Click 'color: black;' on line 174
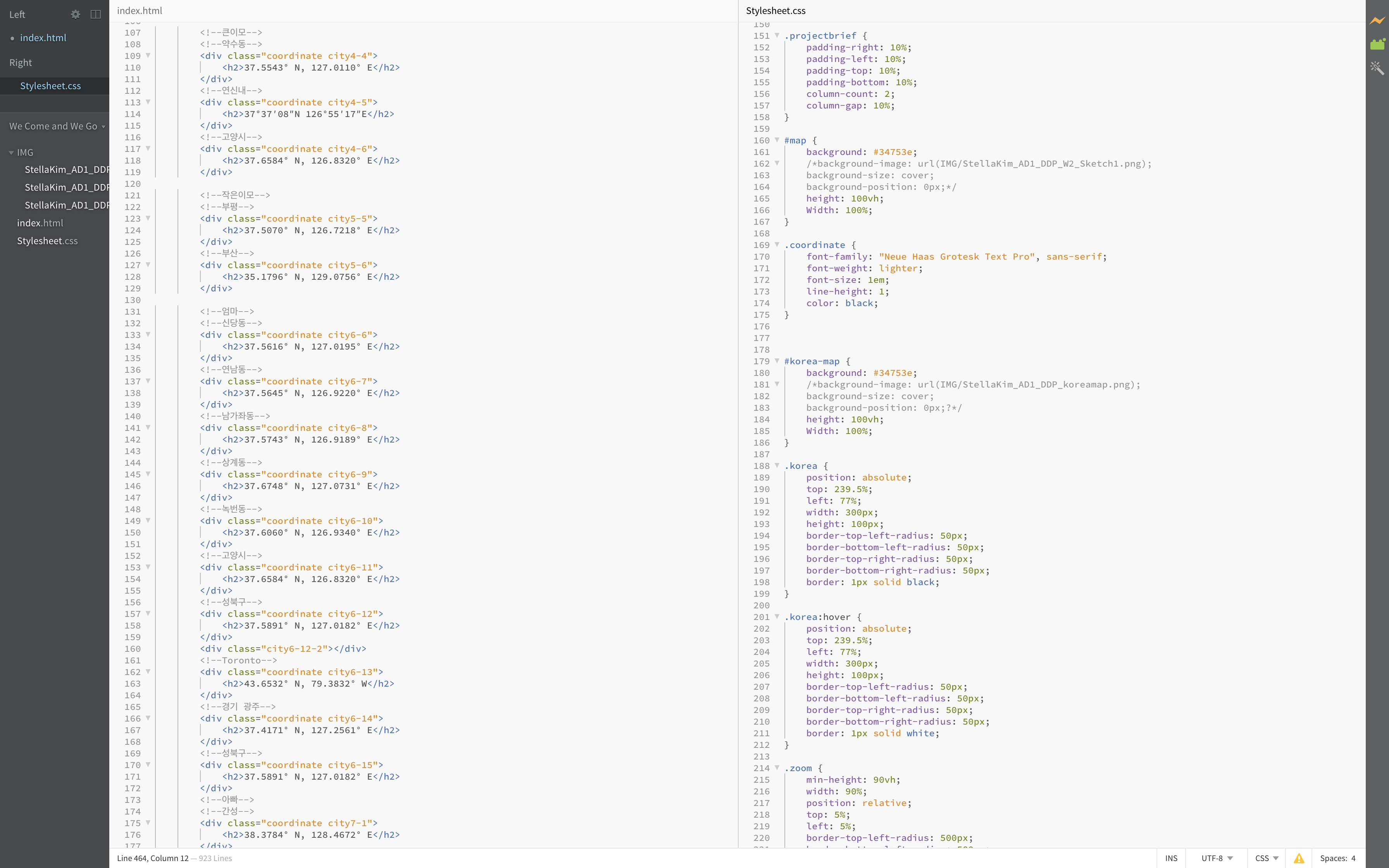This screenshot has height=868, width=1389. pyautogui.click(x=842, y=303)
